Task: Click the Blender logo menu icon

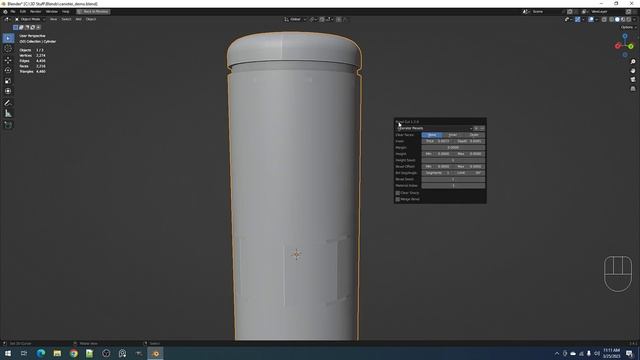Action: pyautogui.click(x=5, y=11)
